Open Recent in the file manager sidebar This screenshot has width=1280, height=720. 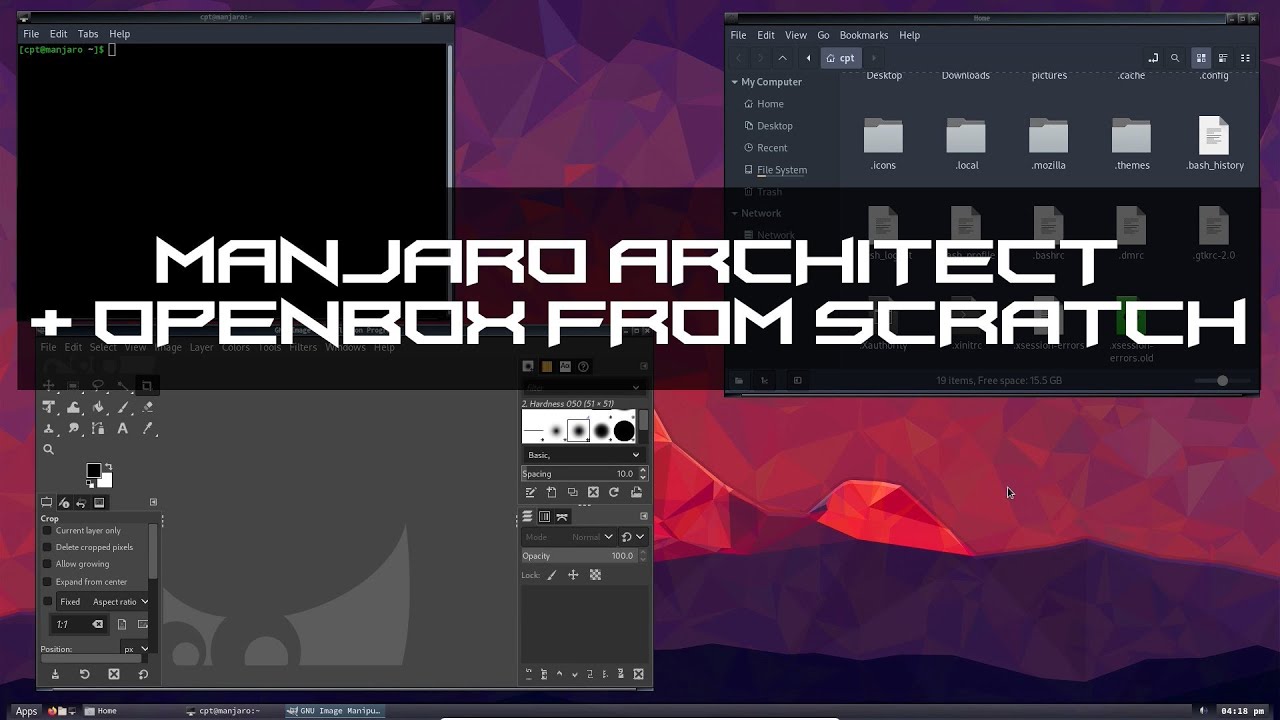(x=772, y=148)
